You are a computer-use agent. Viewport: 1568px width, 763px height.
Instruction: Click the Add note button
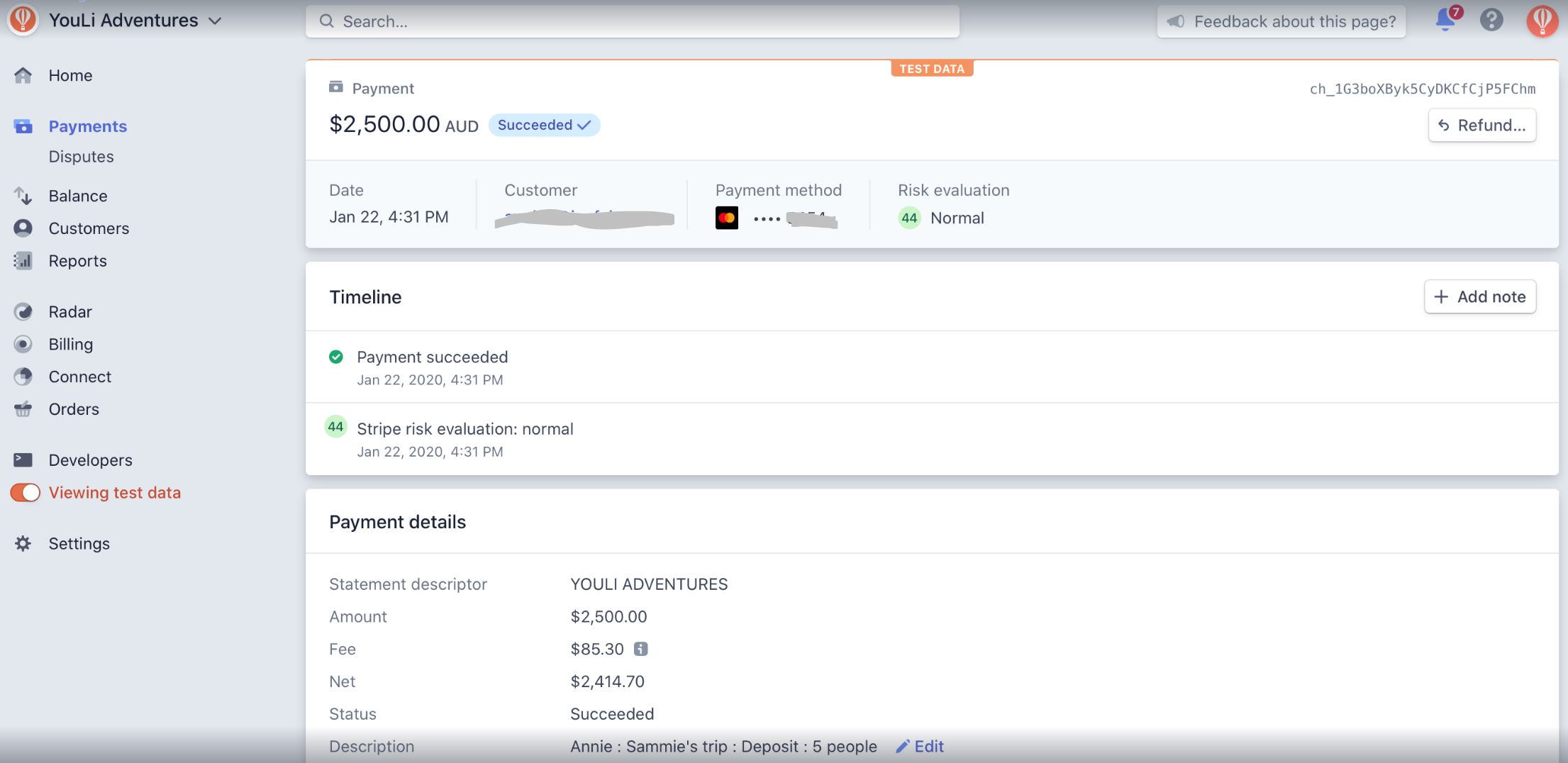click(x=1480, y=297)
